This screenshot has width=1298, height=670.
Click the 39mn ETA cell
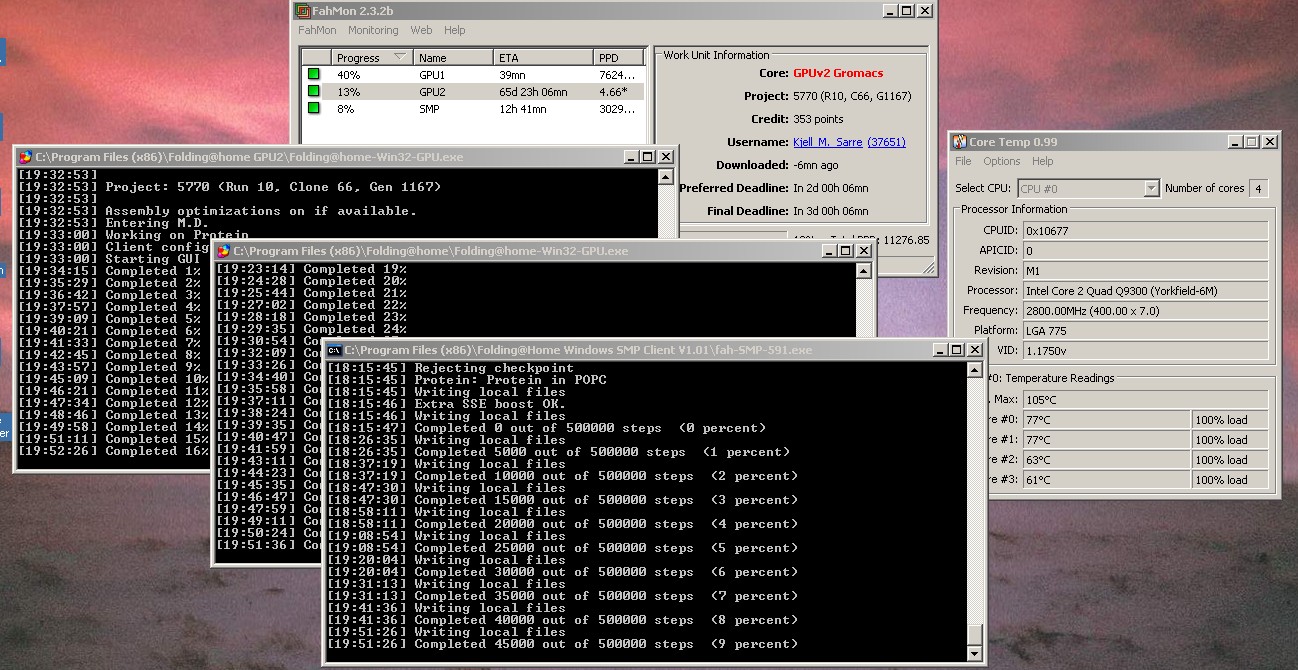pos(512,75)
